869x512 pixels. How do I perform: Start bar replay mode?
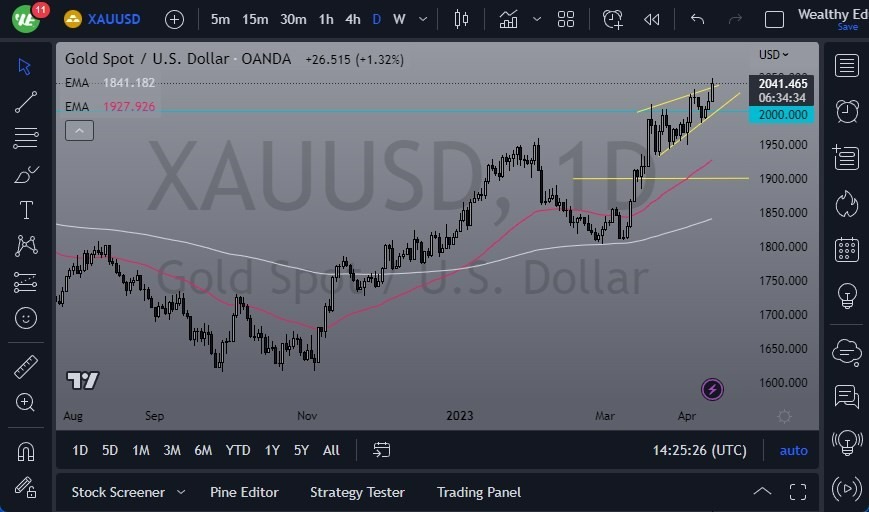[652, 20]
